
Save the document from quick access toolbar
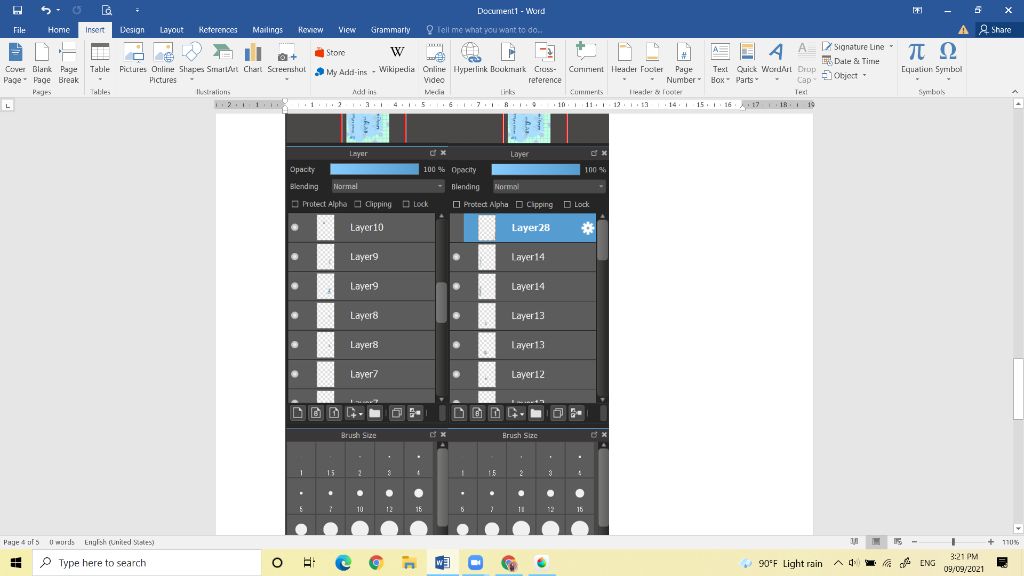18,10
